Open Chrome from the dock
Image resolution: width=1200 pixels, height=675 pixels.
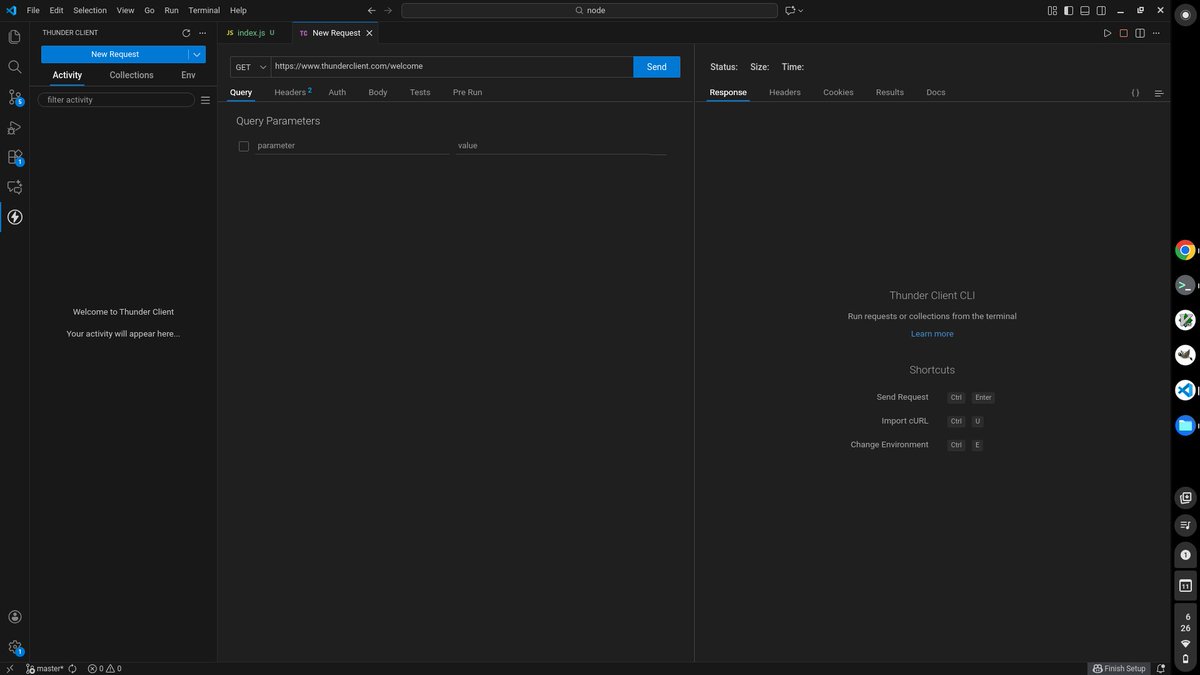tap(1185, 251)
